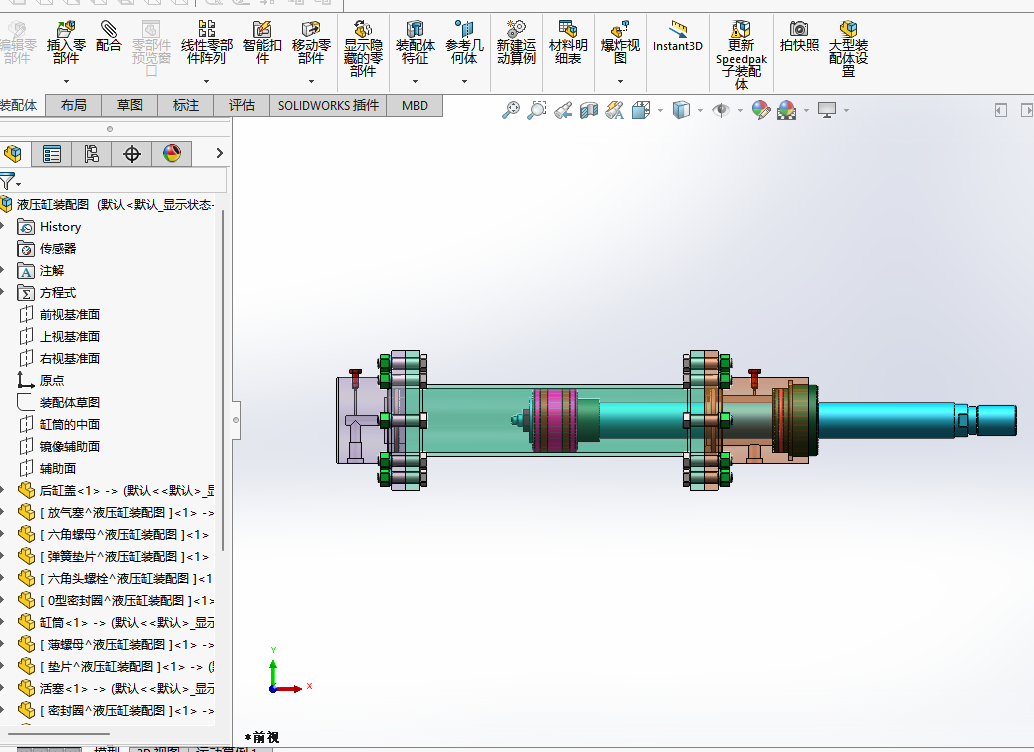1034x752 pixels.
Task: Open DimXpertManager crosshair tab
Action: [x=132, y=154]
